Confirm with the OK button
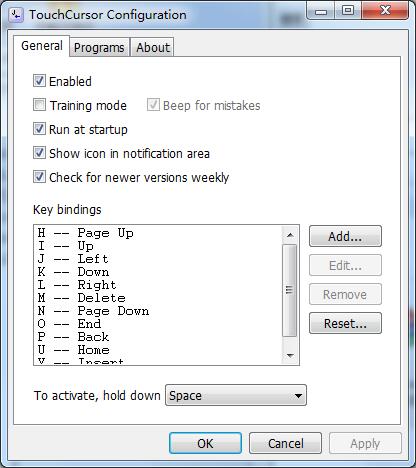 tap(205, 443)
